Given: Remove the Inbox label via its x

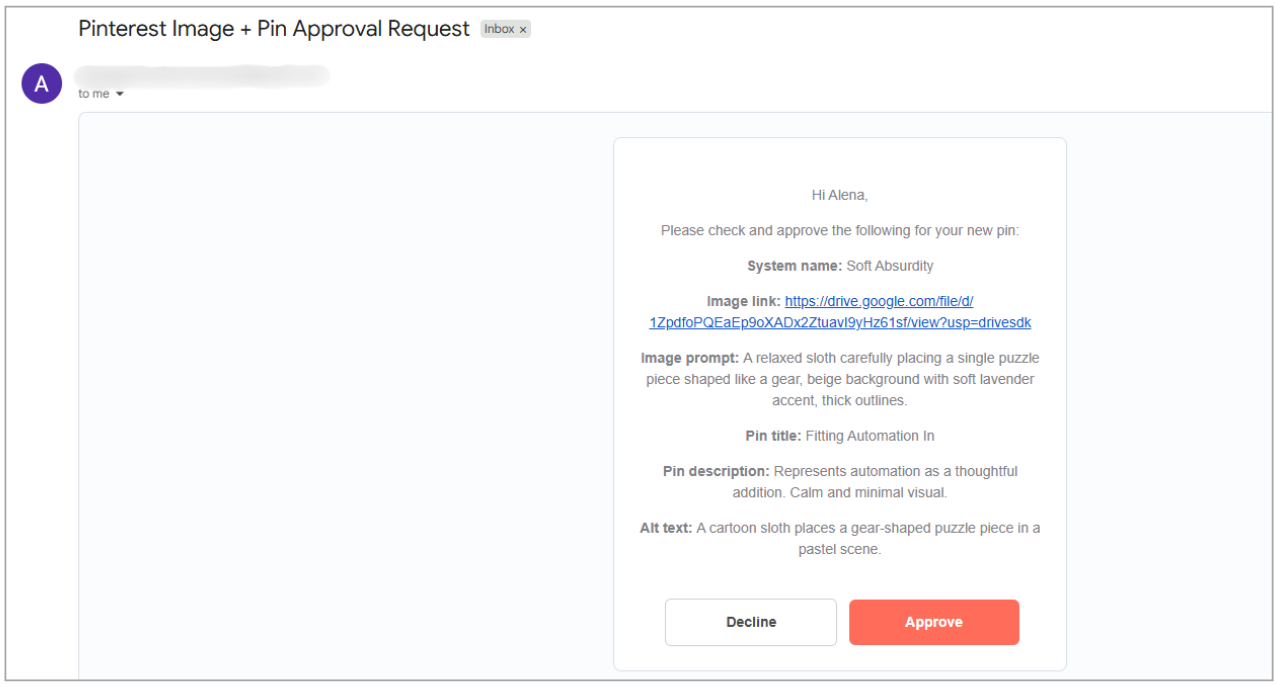Looking at the screenshot, I should [x=524, y=29].
